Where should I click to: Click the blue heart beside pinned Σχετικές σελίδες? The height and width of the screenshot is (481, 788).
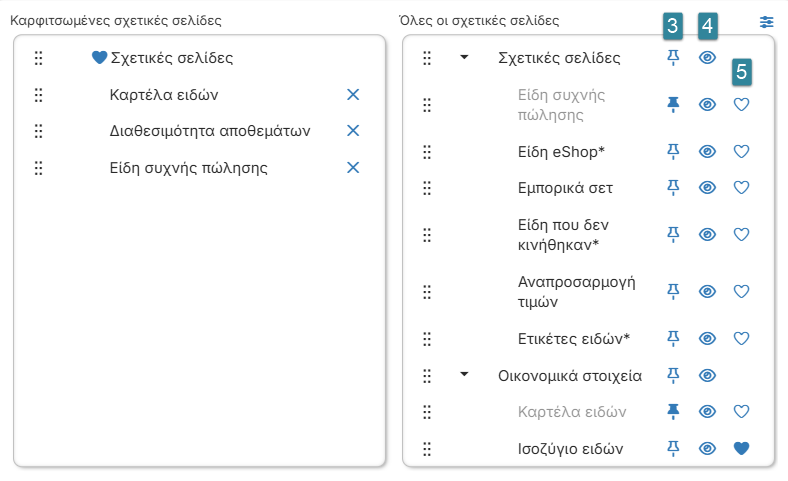click(x=100, y=57)
